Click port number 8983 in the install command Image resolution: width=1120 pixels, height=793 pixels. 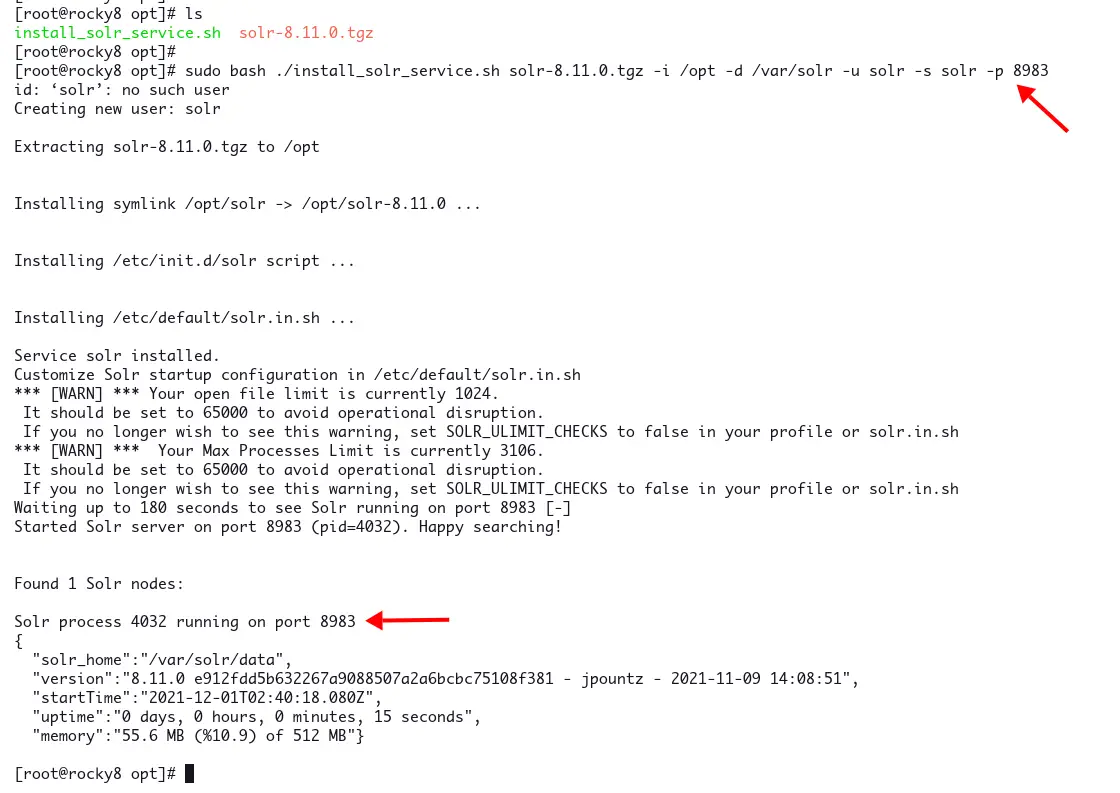coord(1031,71)
